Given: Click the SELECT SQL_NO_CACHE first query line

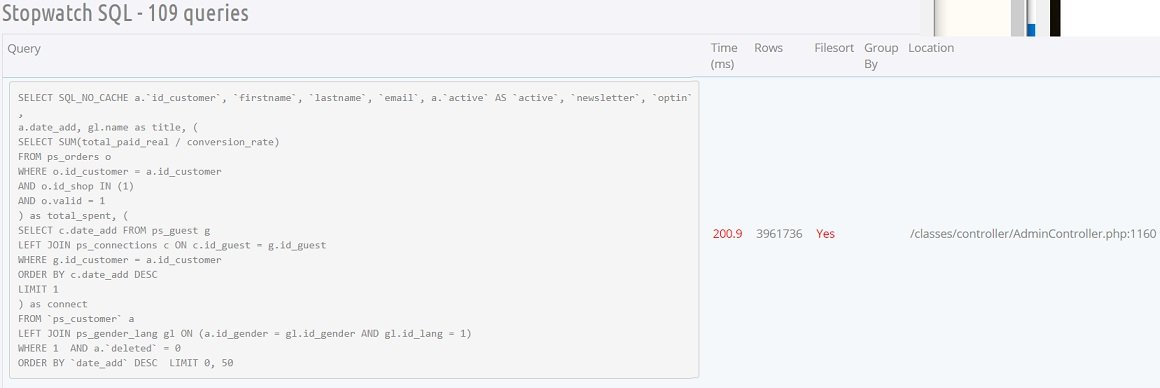Looking at the screenshot, I should point(355,98).
